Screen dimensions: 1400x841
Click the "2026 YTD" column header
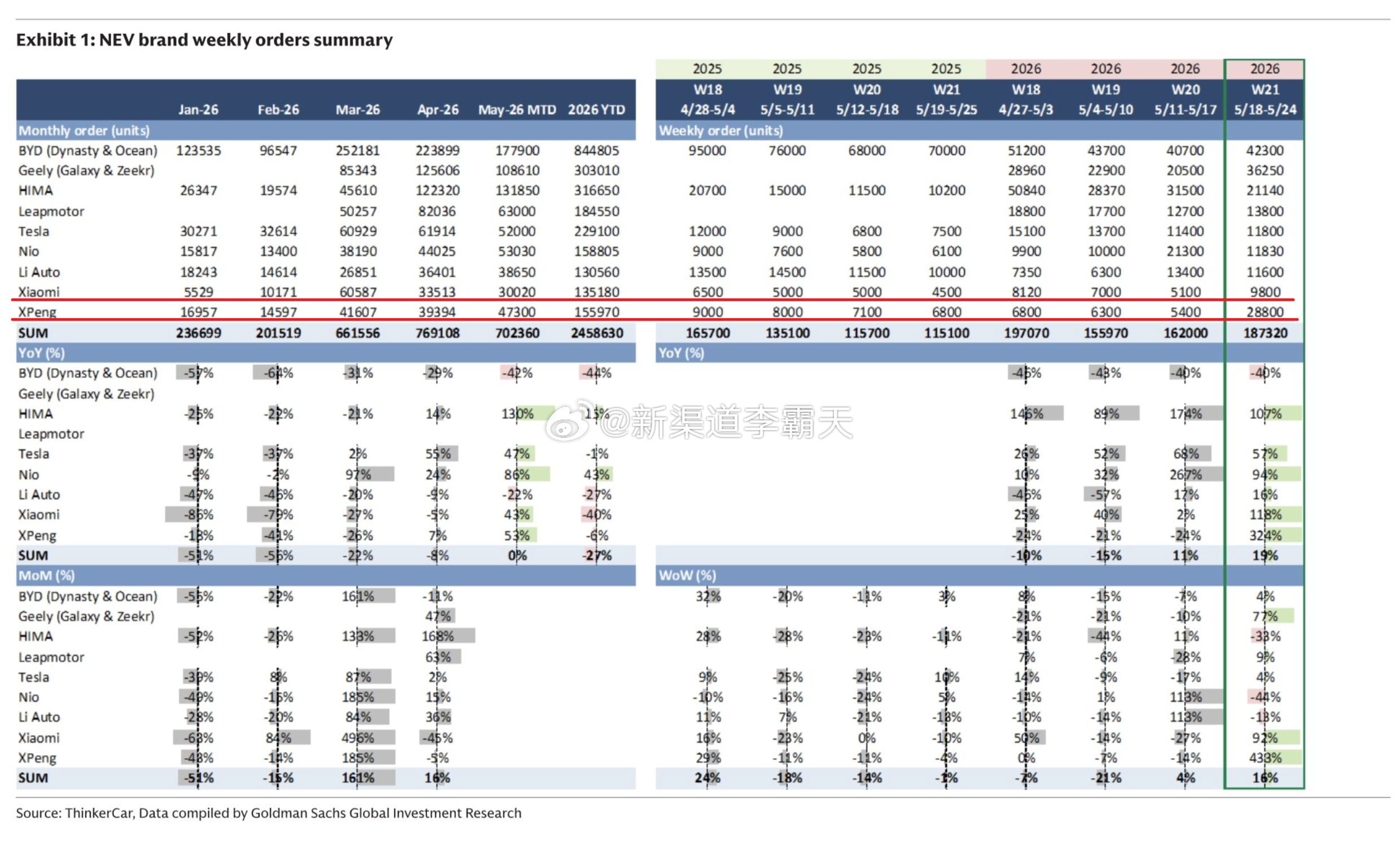click(596, 109)
